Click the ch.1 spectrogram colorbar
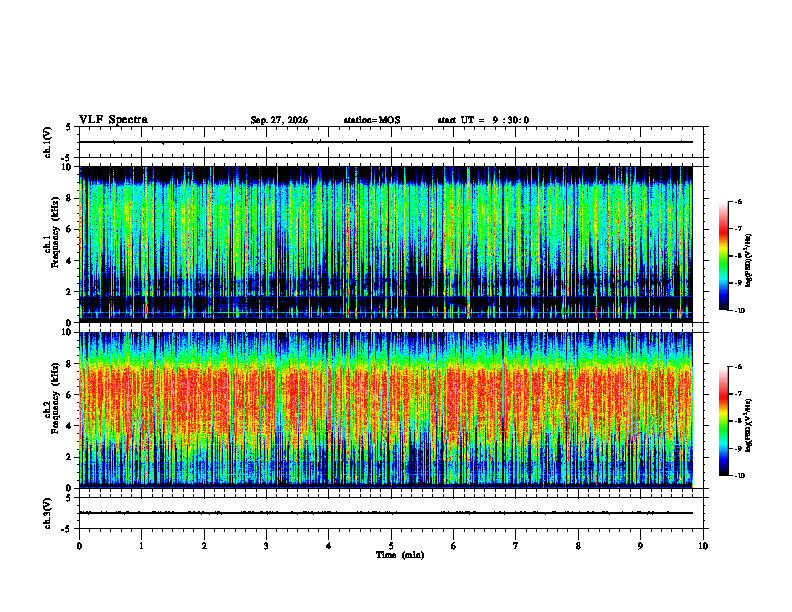Screen dimensions: 792x612 (723, 256)
